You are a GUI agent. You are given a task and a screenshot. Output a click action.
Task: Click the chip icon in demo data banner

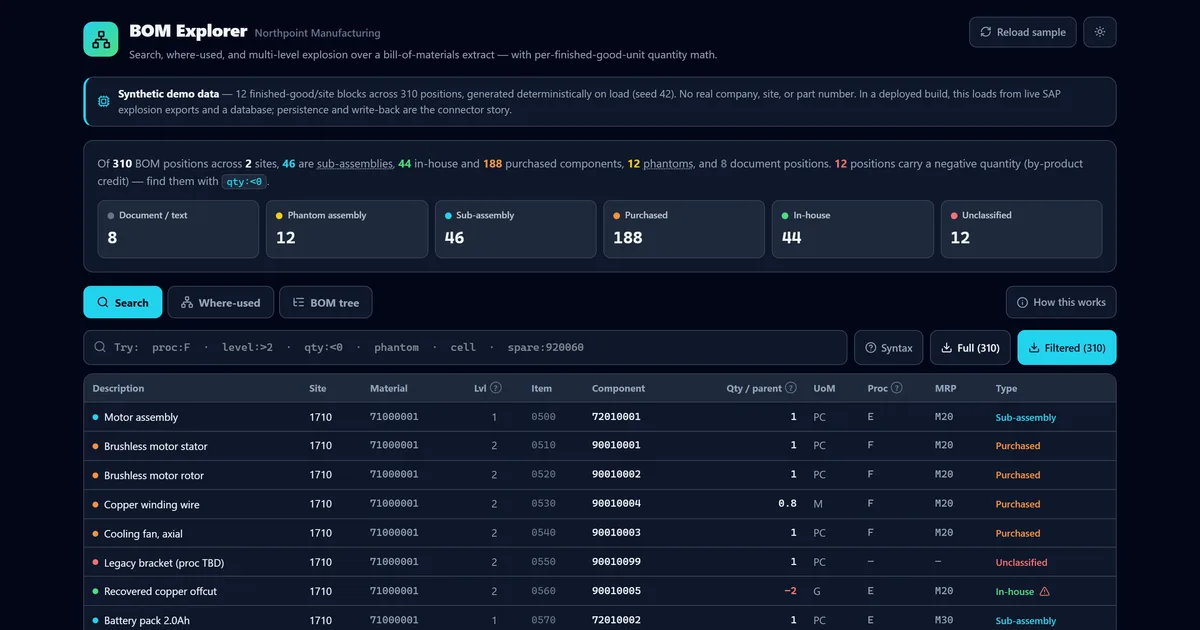point(104,102)
